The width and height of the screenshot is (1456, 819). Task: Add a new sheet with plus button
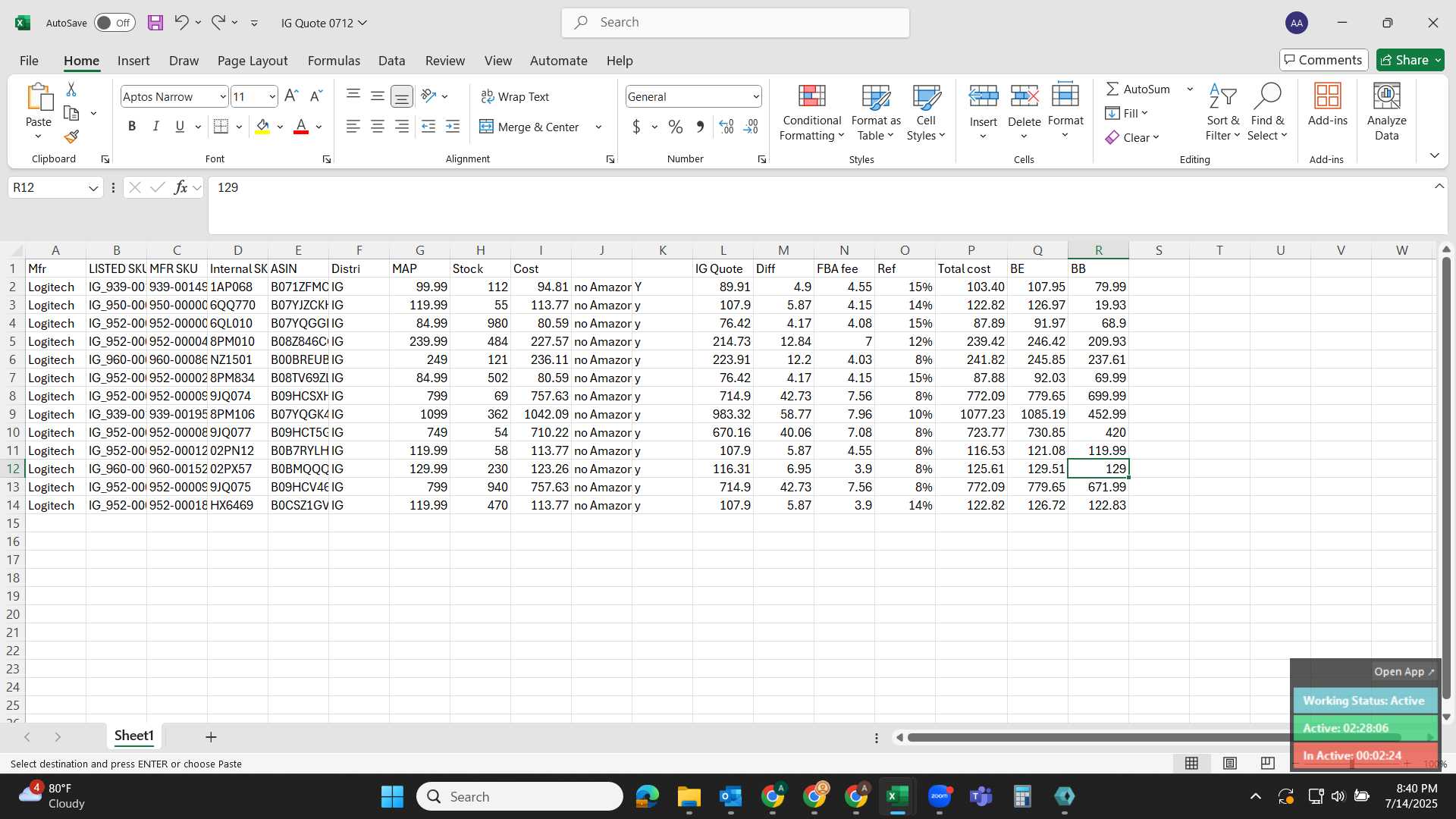pos(211,737)
